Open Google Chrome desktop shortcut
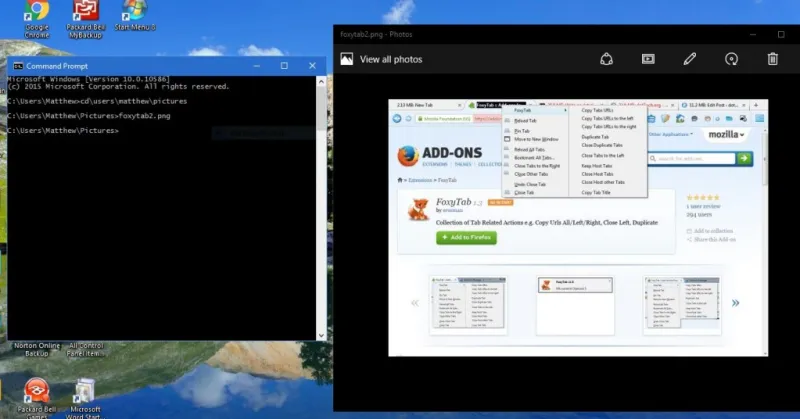Screen dimensions: 800x419 pos(36,17)
